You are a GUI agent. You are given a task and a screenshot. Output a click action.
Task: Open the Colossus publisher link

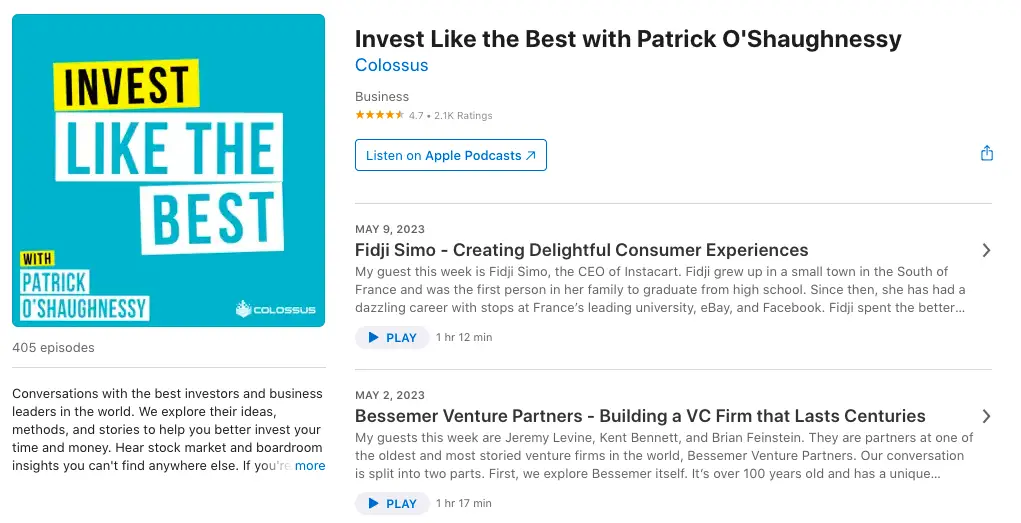point(391,65)
